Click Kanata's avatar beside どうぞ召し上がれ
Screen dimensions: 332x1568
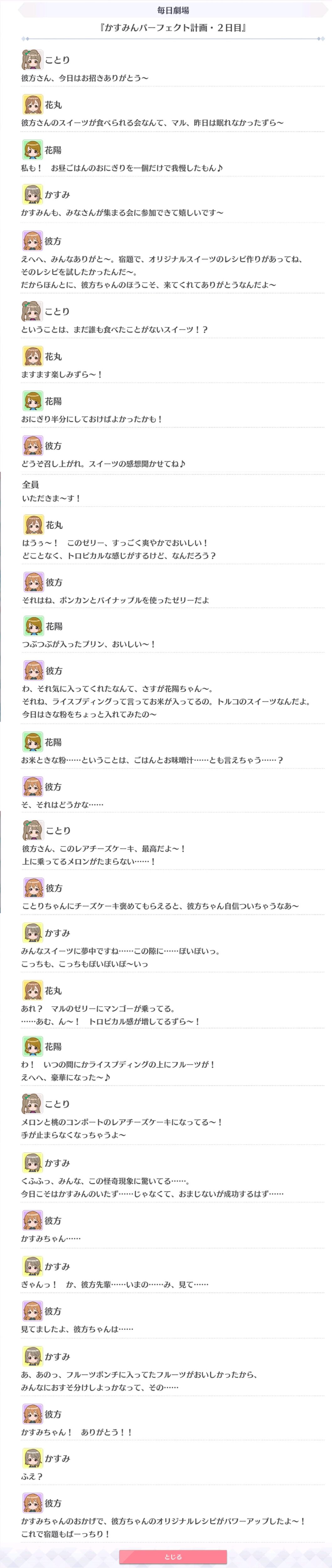(32, 446)
